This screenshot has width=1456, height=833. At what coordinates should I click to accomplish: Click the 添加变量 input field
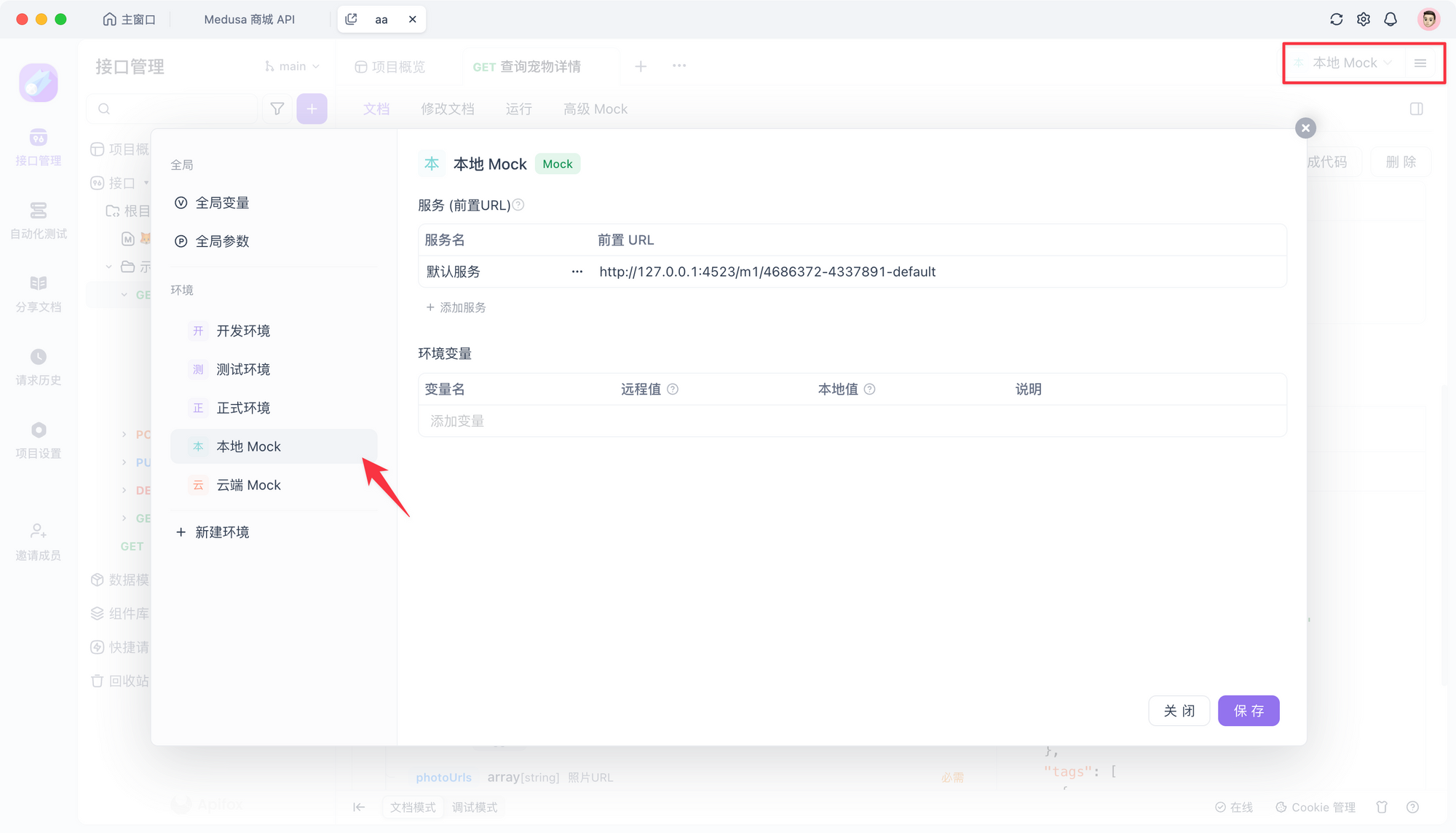(852, 421)
